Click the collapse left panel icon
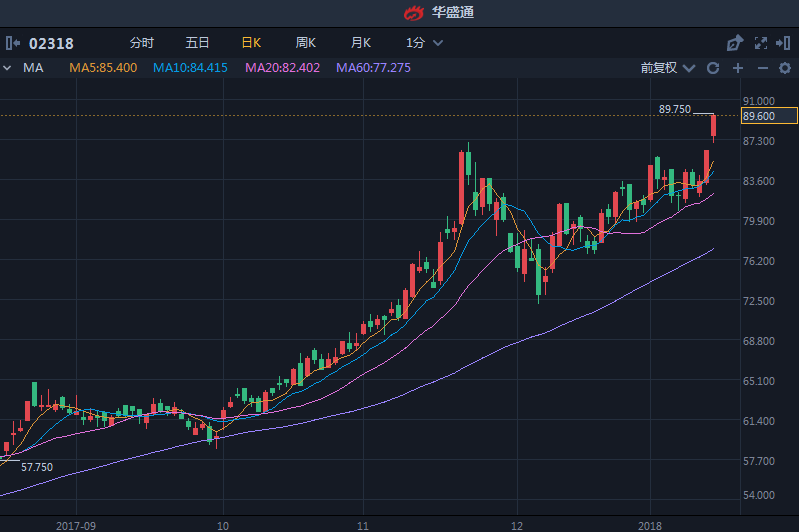 pos(12,43)
